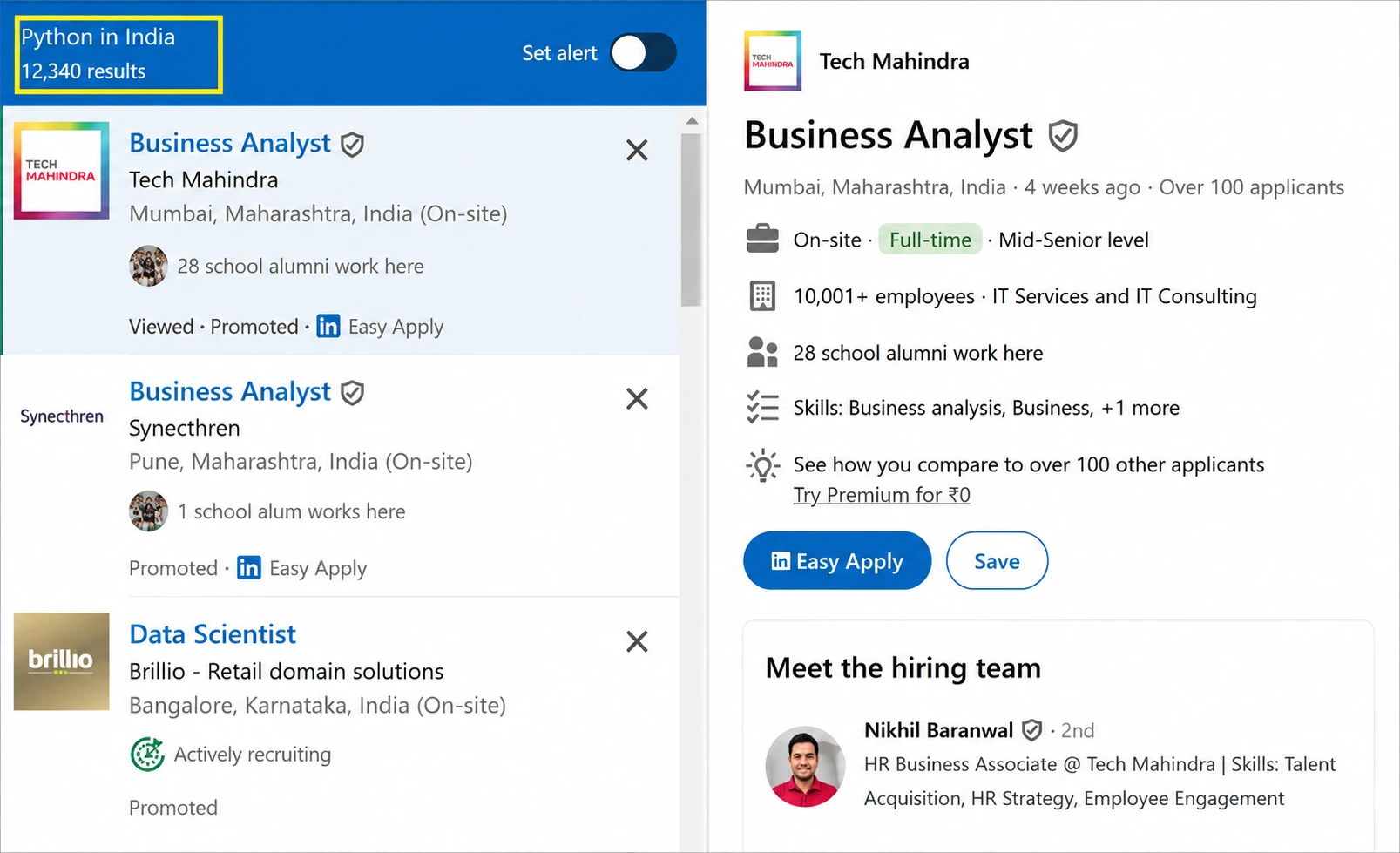Open the Synecthren company logo
The image size is (1400, 853).
[61, 416]
